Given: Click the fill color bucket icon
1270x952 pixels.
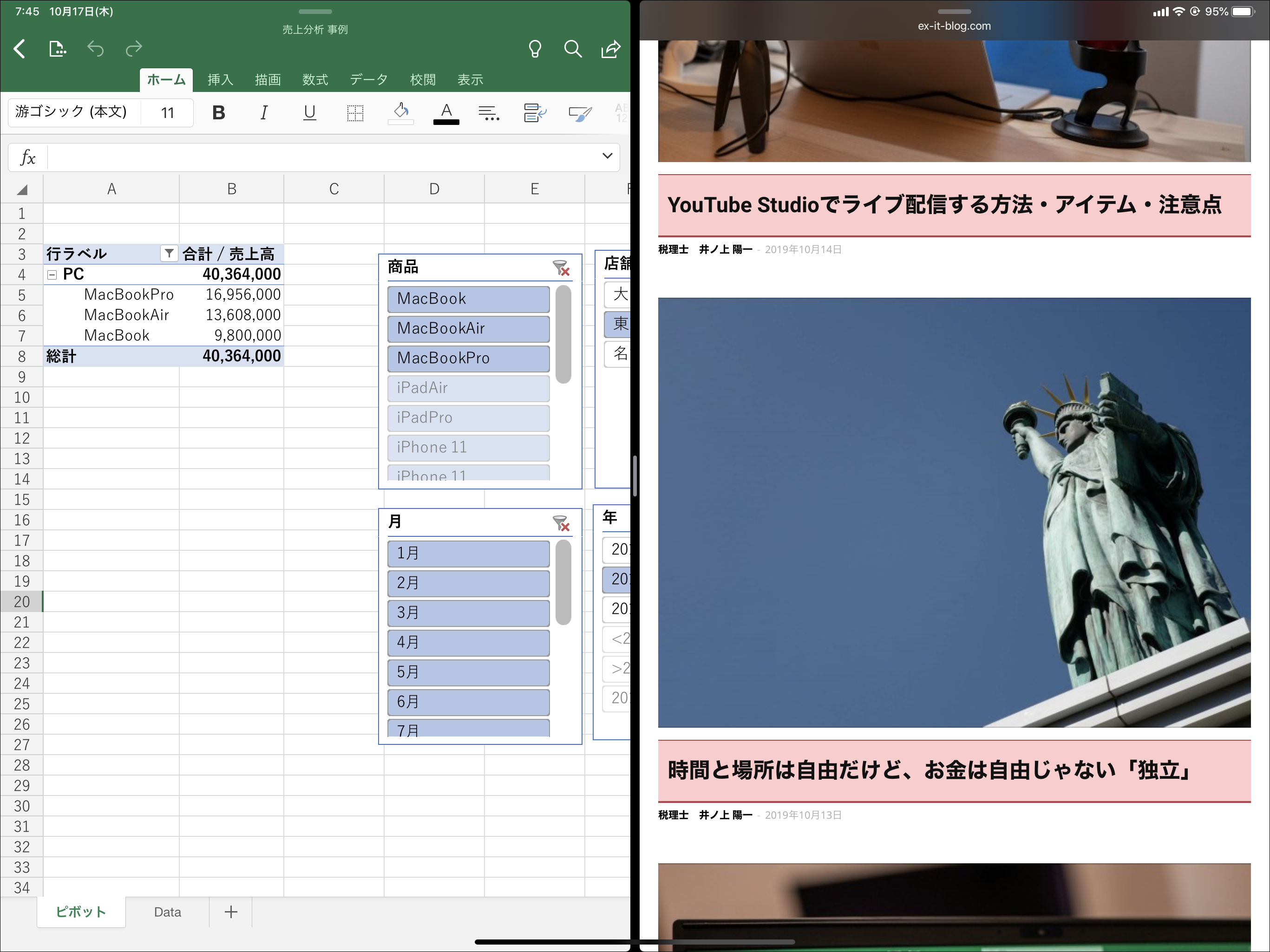Looking at the screenshot, I should coord(401,111).
